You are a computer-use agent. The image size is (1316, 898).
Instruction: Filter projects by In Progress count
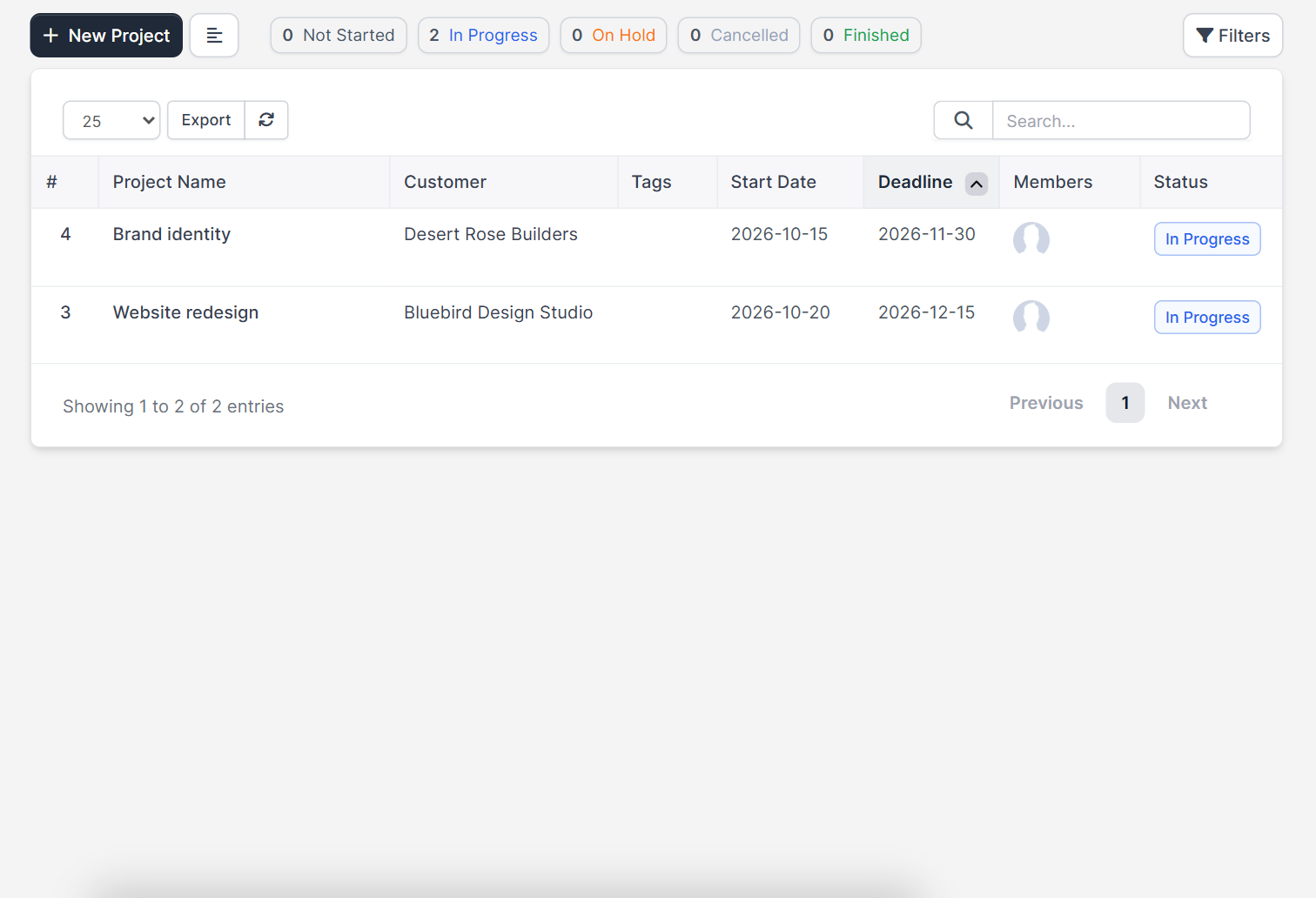click(483, 36)
